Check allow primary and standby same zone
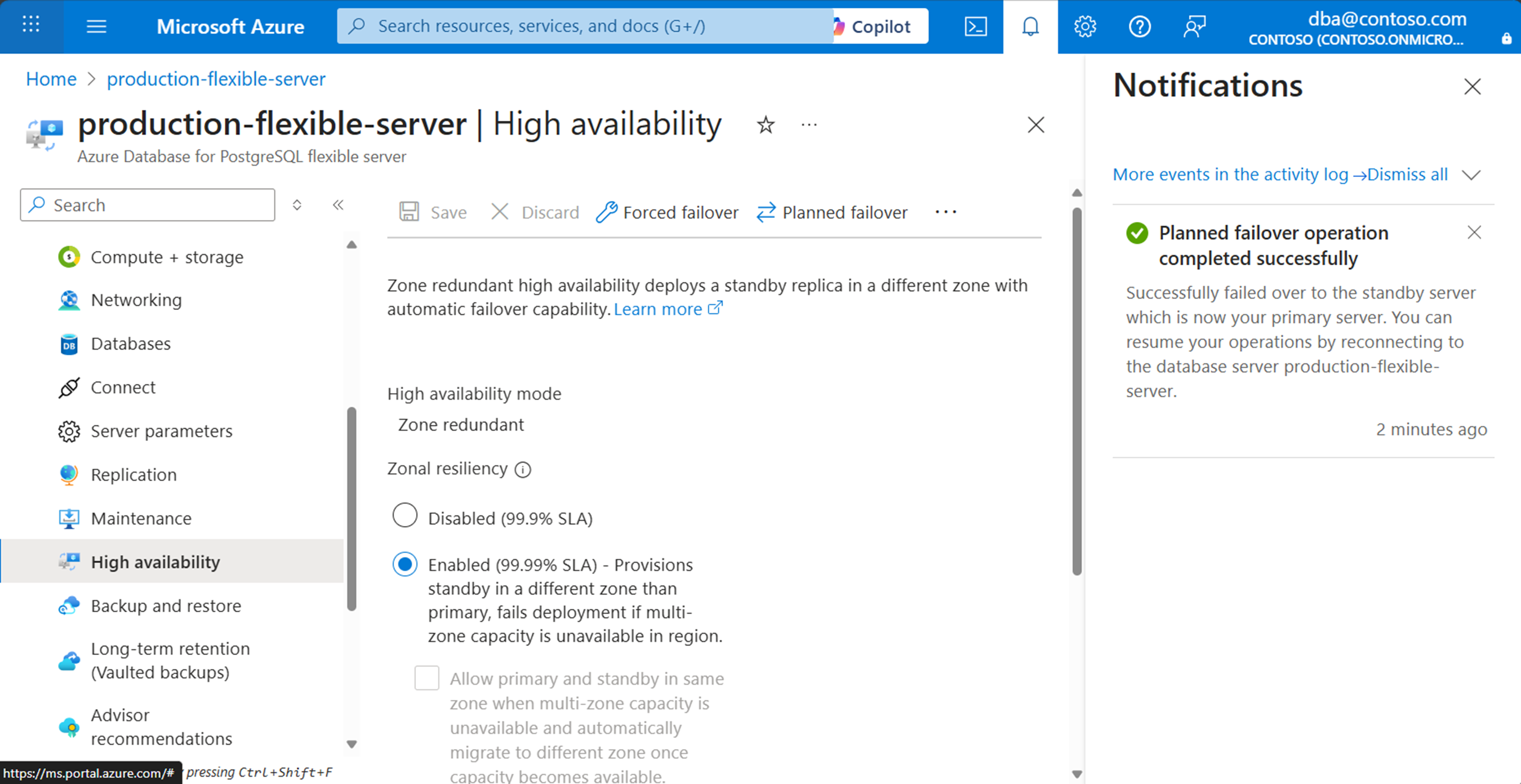1521x784 pixels. pos(427,678)
